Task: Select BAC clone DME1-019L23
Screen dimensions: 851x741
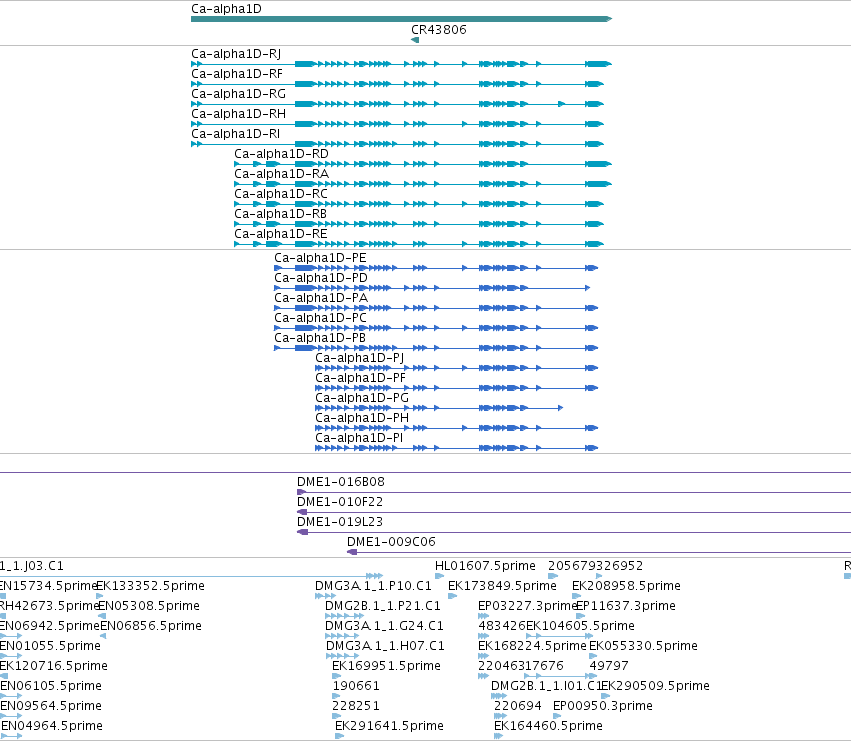Action: [x=340, y=522]
